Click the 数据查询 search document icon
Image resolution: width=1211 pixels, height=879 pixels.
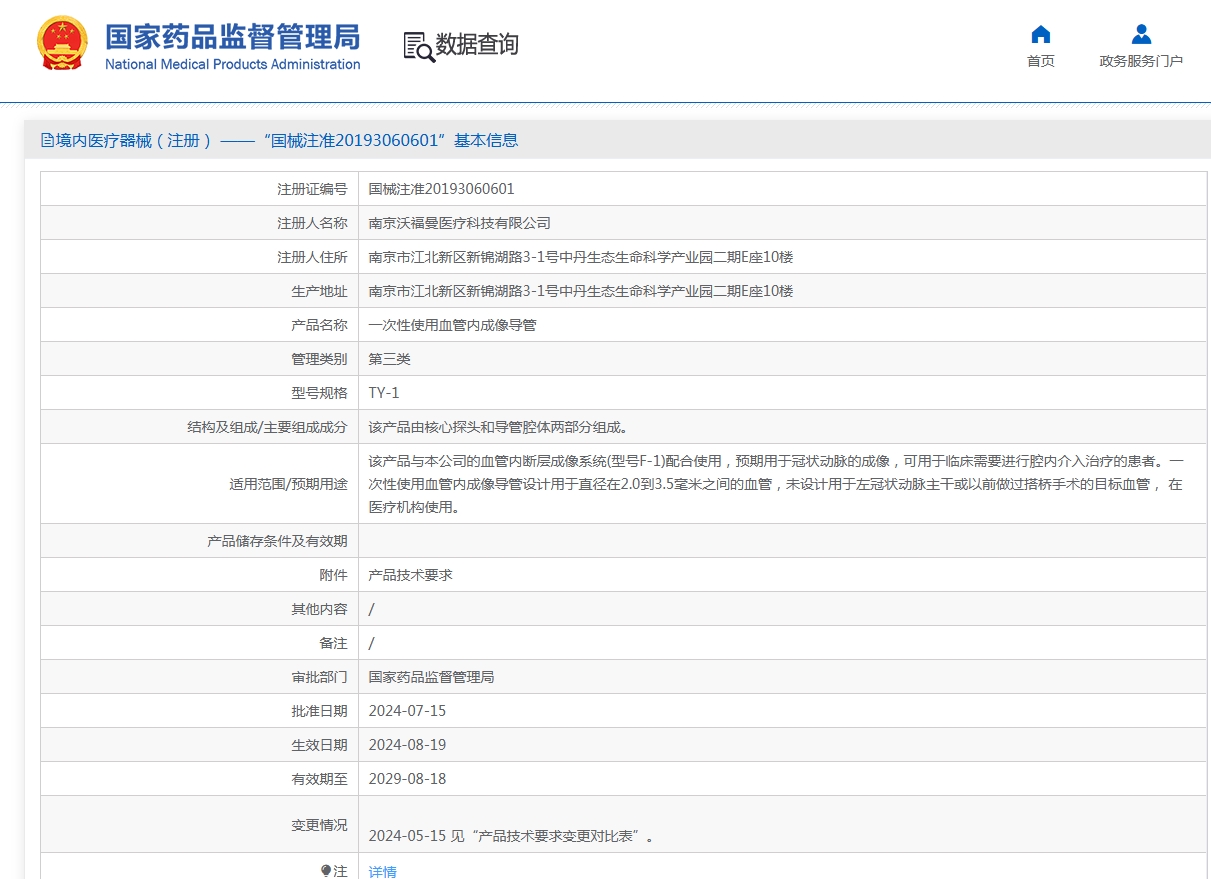coord(419,46)
